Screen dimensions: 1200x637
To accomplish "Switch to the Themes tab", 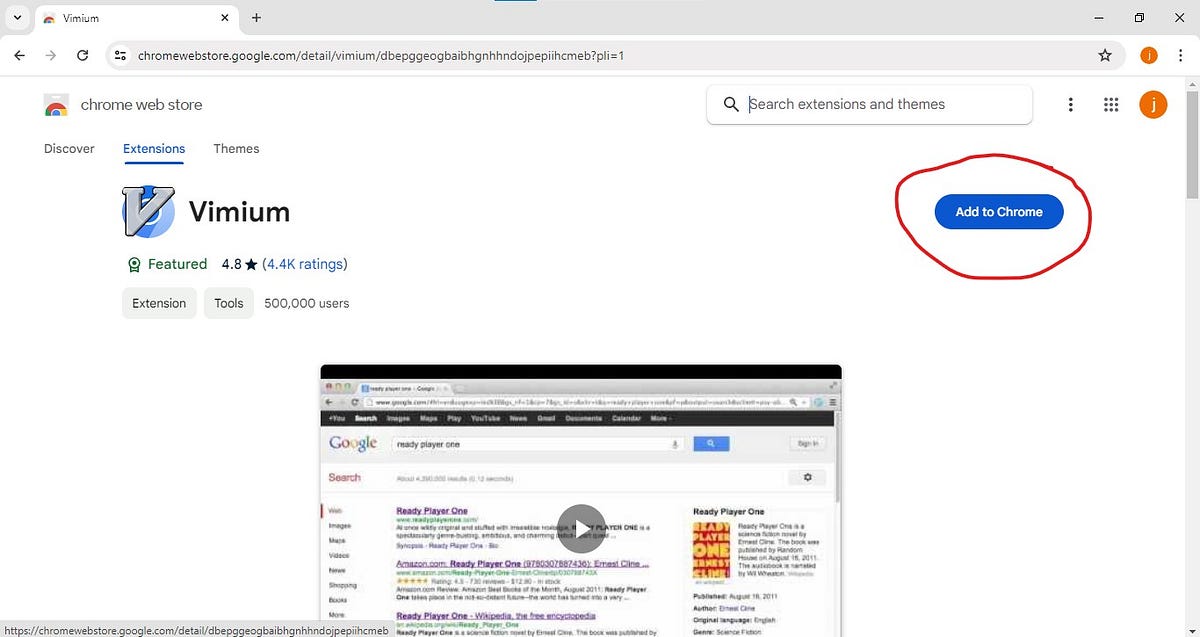I will (236, 148).
